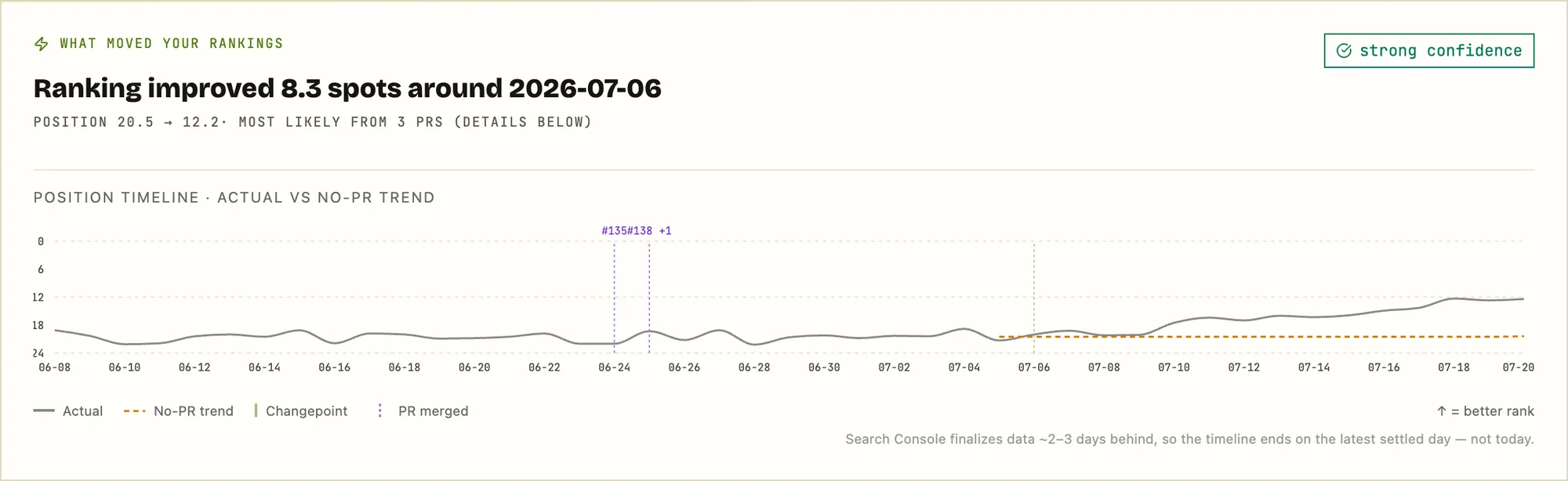The height and width of the screenshot is (481, 1568).
Task: Click the 07-18 date axis label
Action: click(1454, 367)
